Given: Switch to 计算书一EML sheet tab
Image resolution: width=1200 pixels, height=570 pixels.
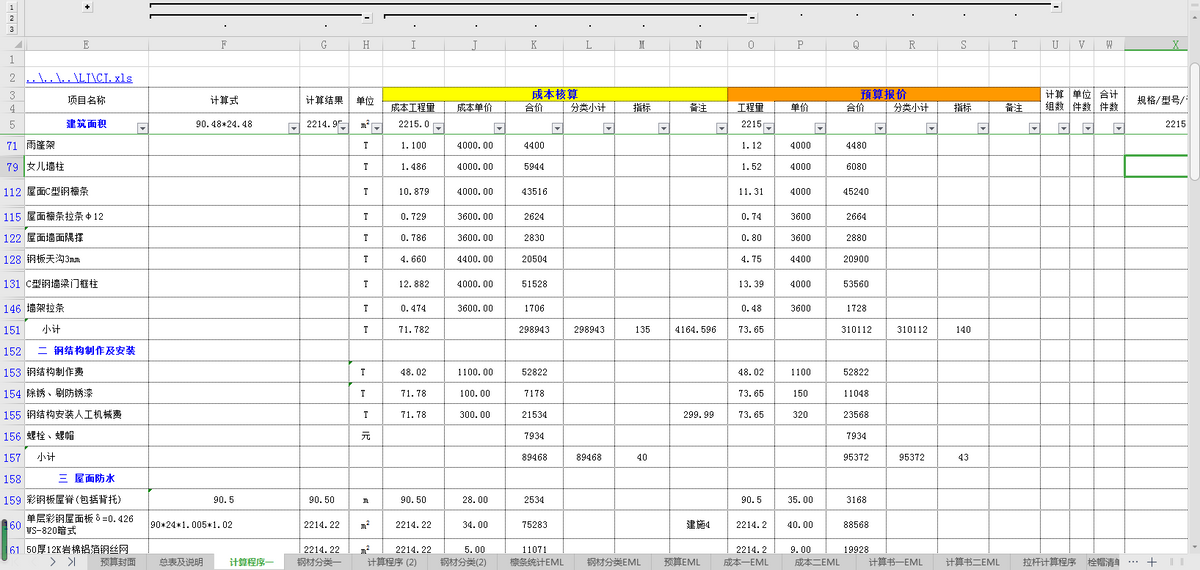Looking at the screenshot, I should tap(893, 562).
